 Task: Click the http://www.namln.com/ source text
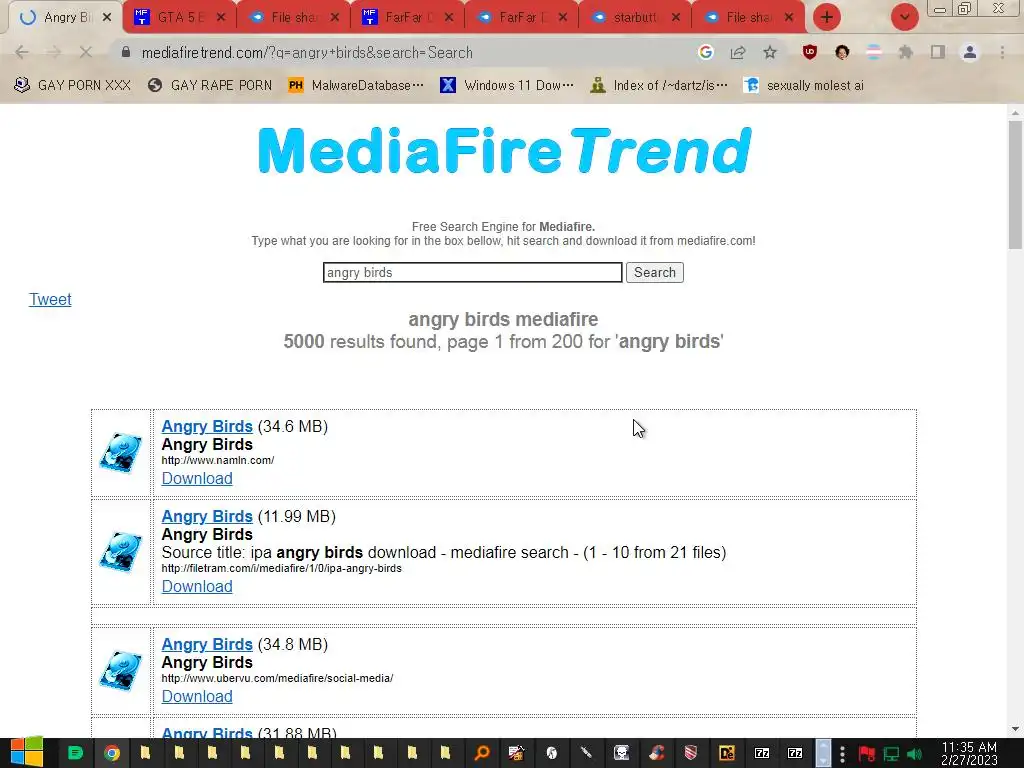tap(217, 460)
